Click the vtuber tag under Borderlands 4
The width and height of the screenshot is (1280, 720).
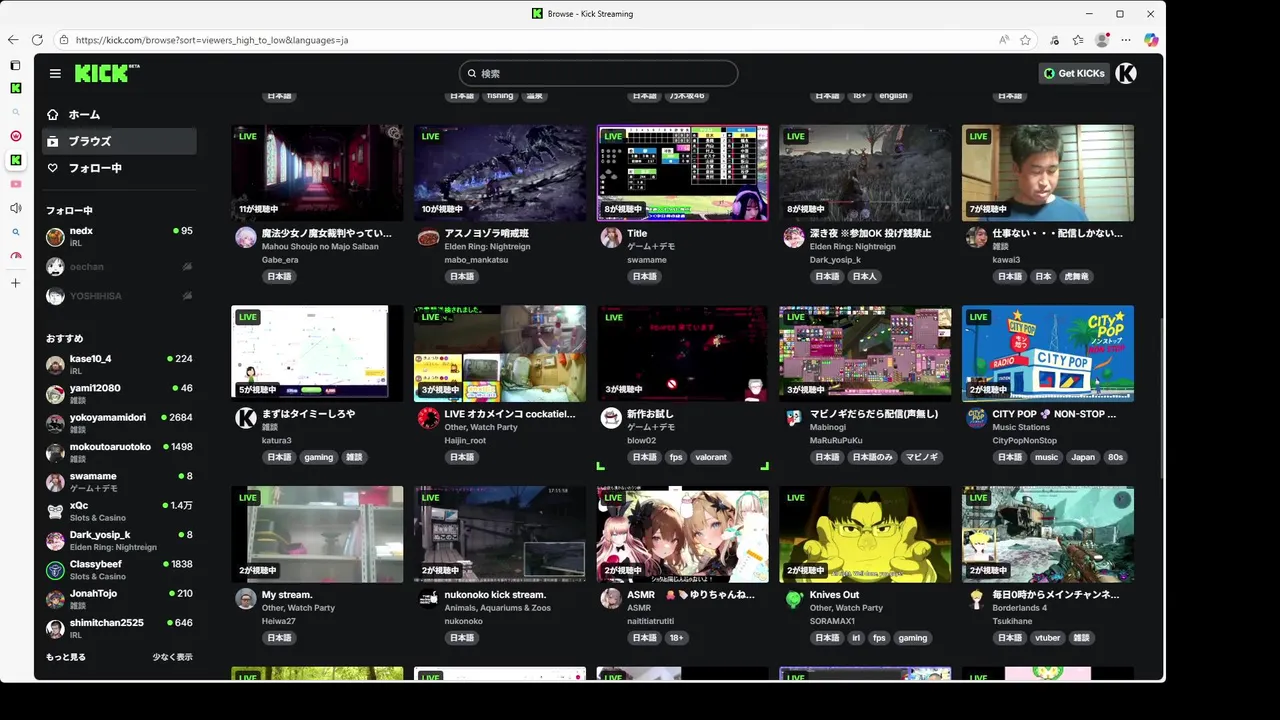click(x=1047, y=638)
